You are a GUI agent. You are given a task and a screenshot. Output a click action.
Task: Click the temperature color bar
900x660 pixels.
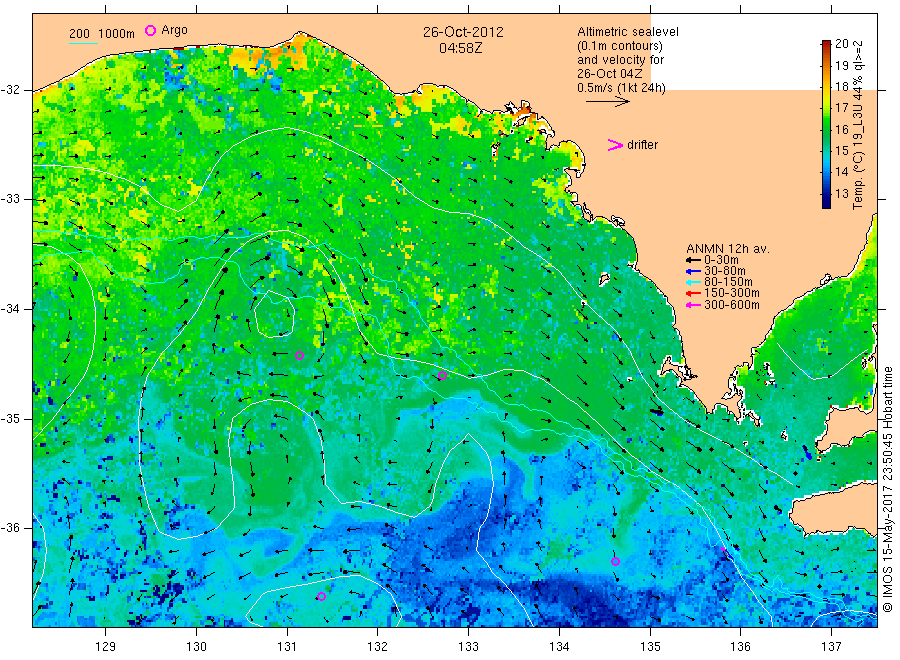click(x=827, y=124)
